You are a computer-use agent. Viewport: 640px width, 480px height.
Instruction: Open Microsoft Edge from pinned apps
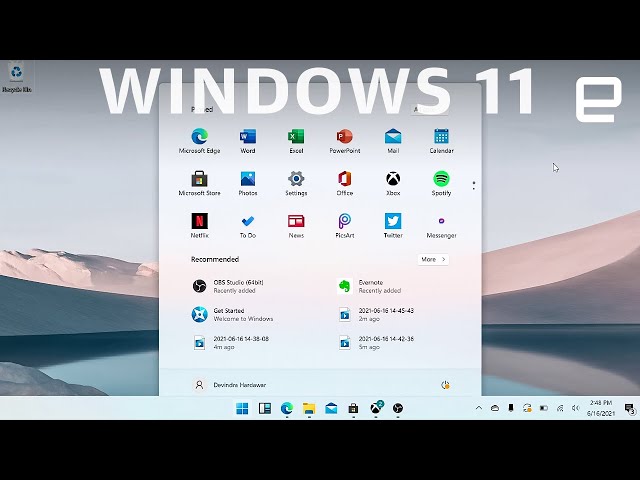[199, 141]
